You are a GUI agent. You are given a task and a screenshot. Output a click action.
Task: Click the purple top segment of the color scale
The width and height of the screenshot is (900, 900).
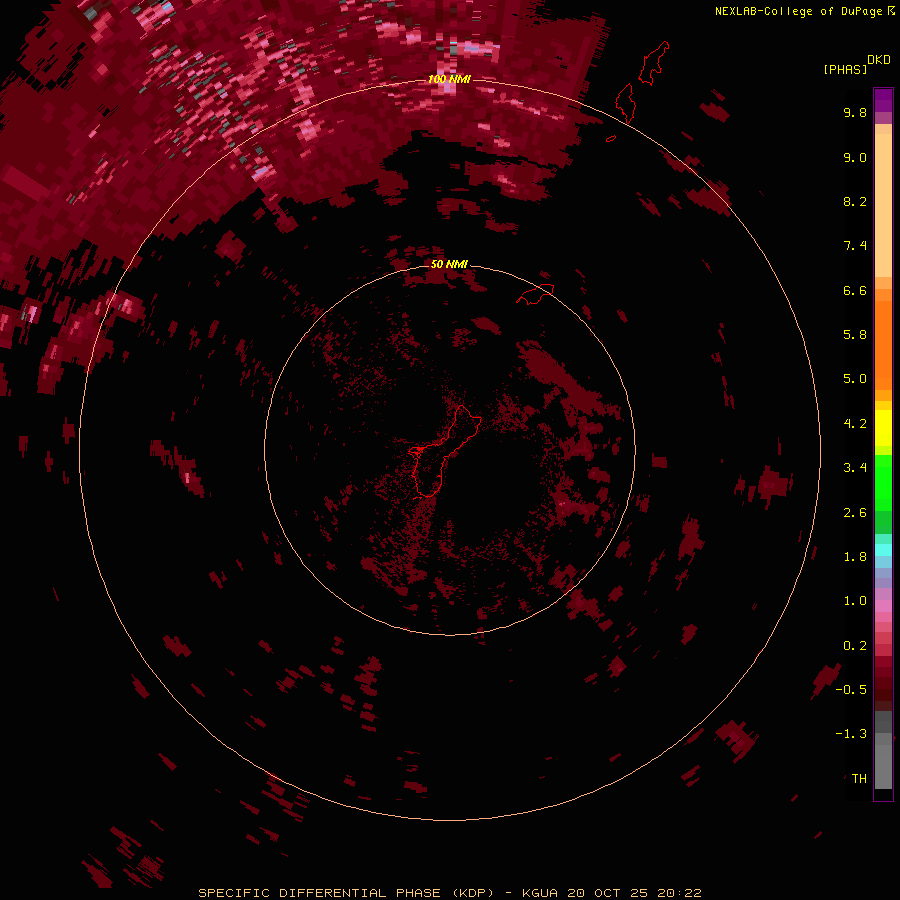(883, 100)
